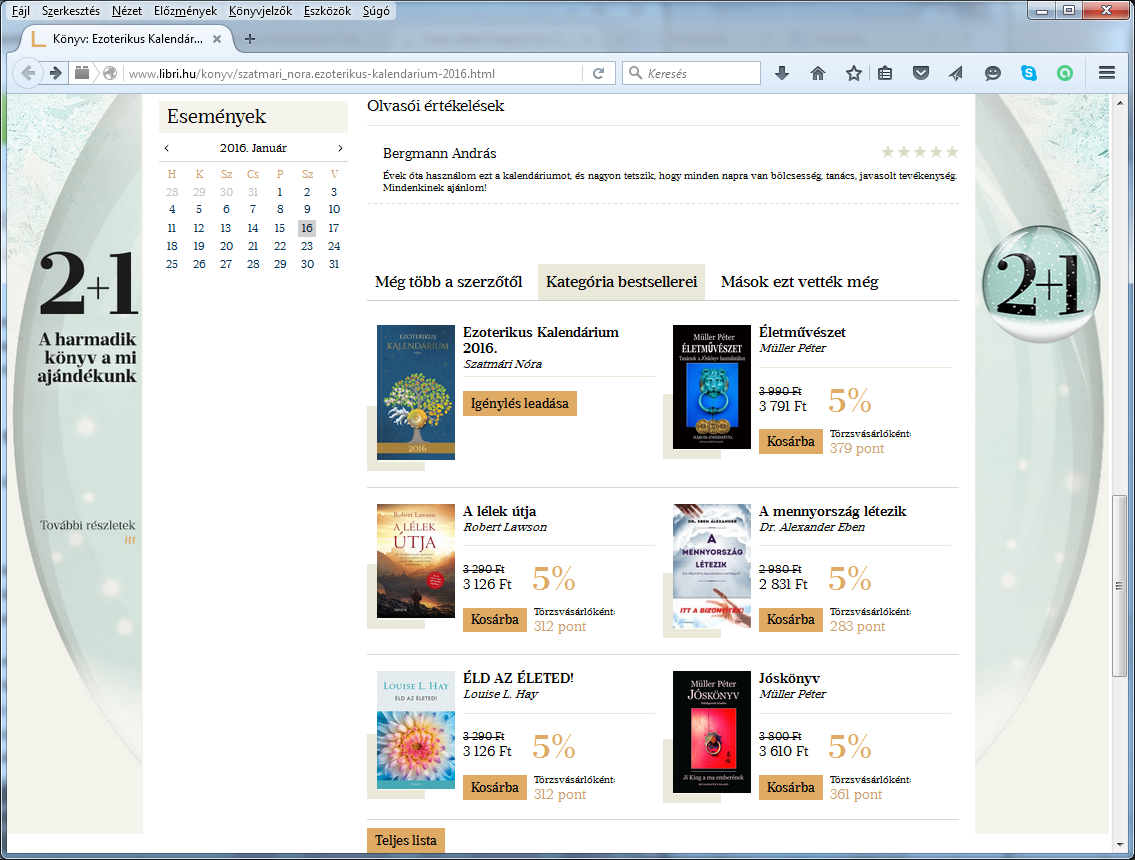Reload the page with the refresh icon
Image resolution: width=1135 pixels, height=860 pixels.
599,73
